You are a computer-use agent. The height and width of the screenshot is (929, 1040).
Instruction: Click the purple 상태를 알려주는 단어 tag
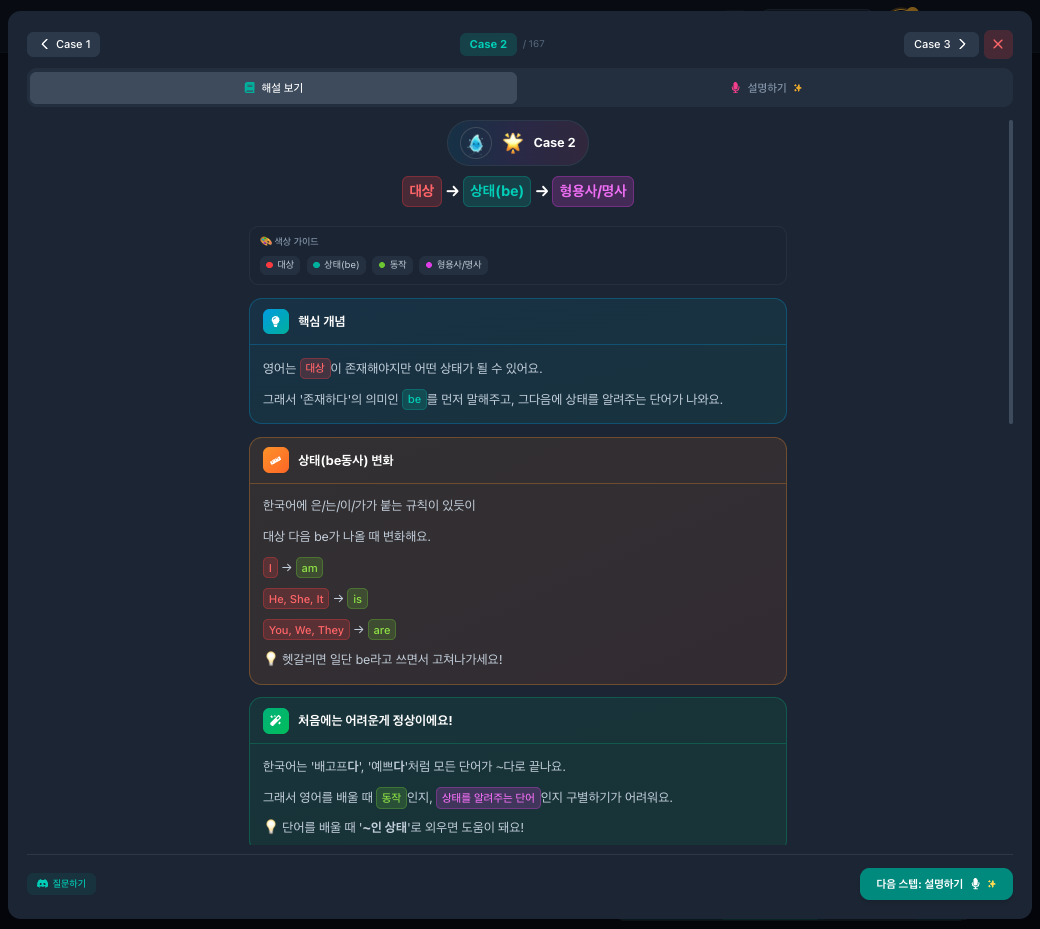tap(488, 798)
